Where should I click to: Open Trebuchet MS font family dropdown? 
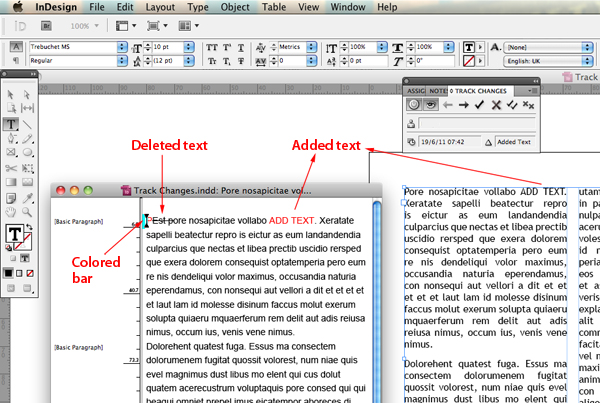click(122, 47)
